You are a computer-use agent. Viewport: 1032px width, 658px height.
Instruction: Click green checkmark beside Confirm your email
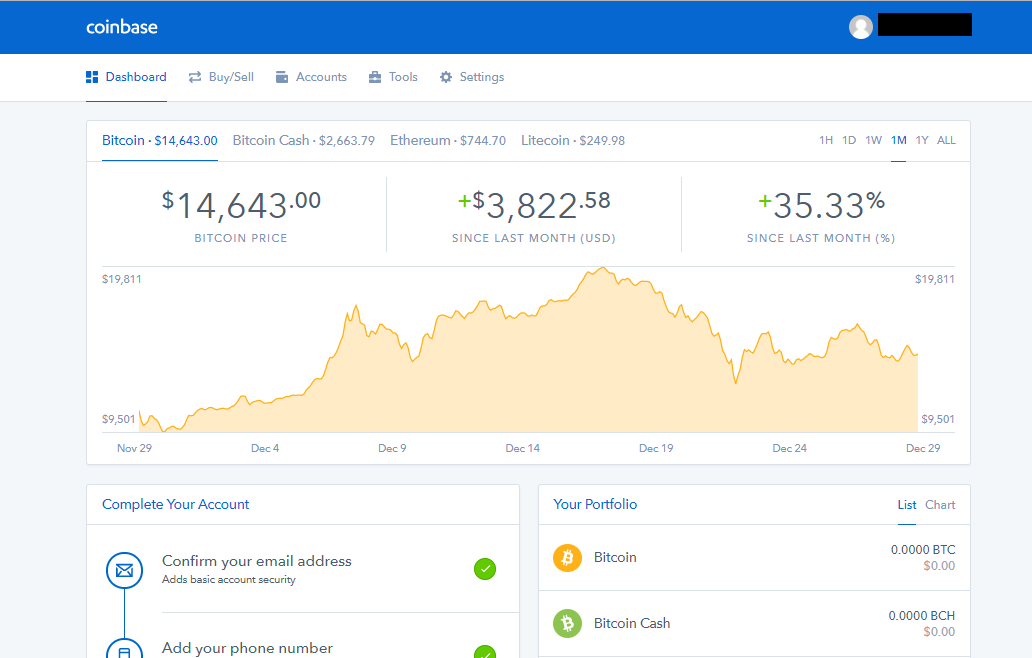tap(485, 569)
